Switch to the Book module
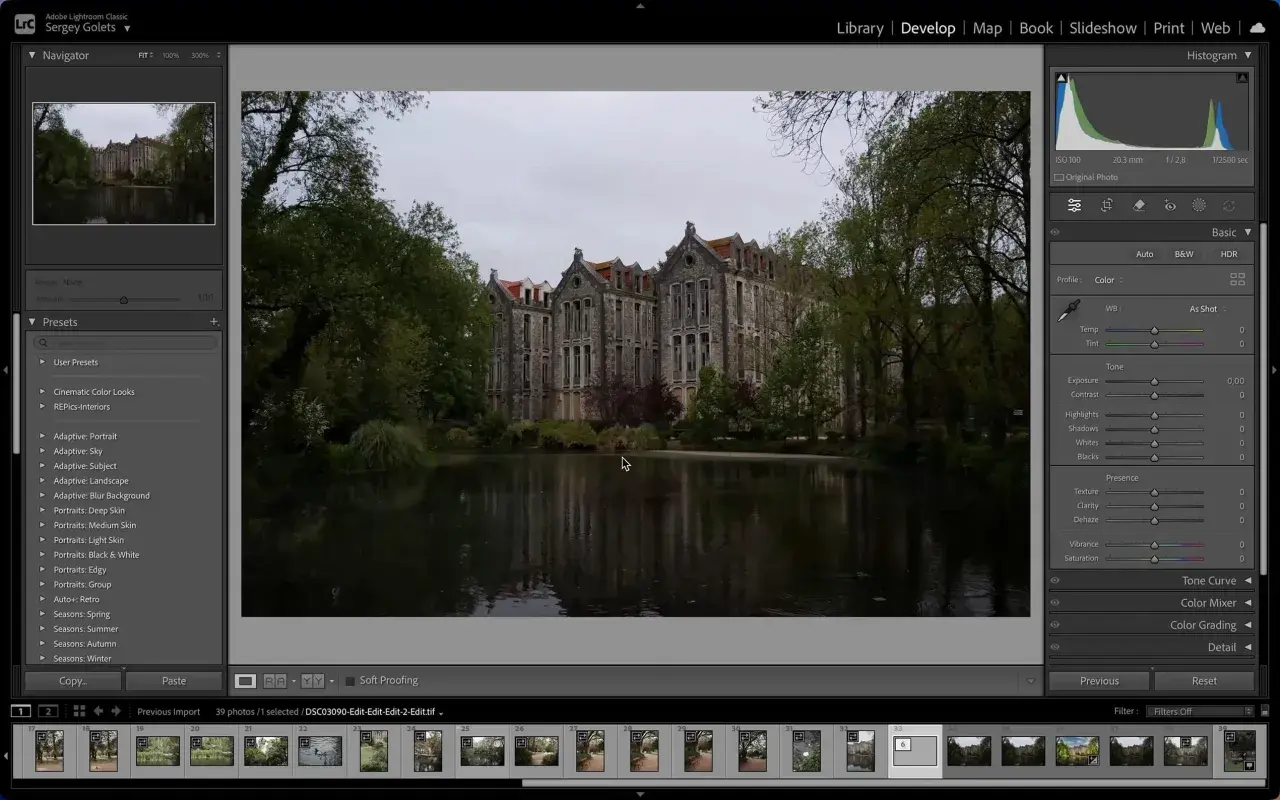1280x800 pixels. click(x=1036, y=28)
